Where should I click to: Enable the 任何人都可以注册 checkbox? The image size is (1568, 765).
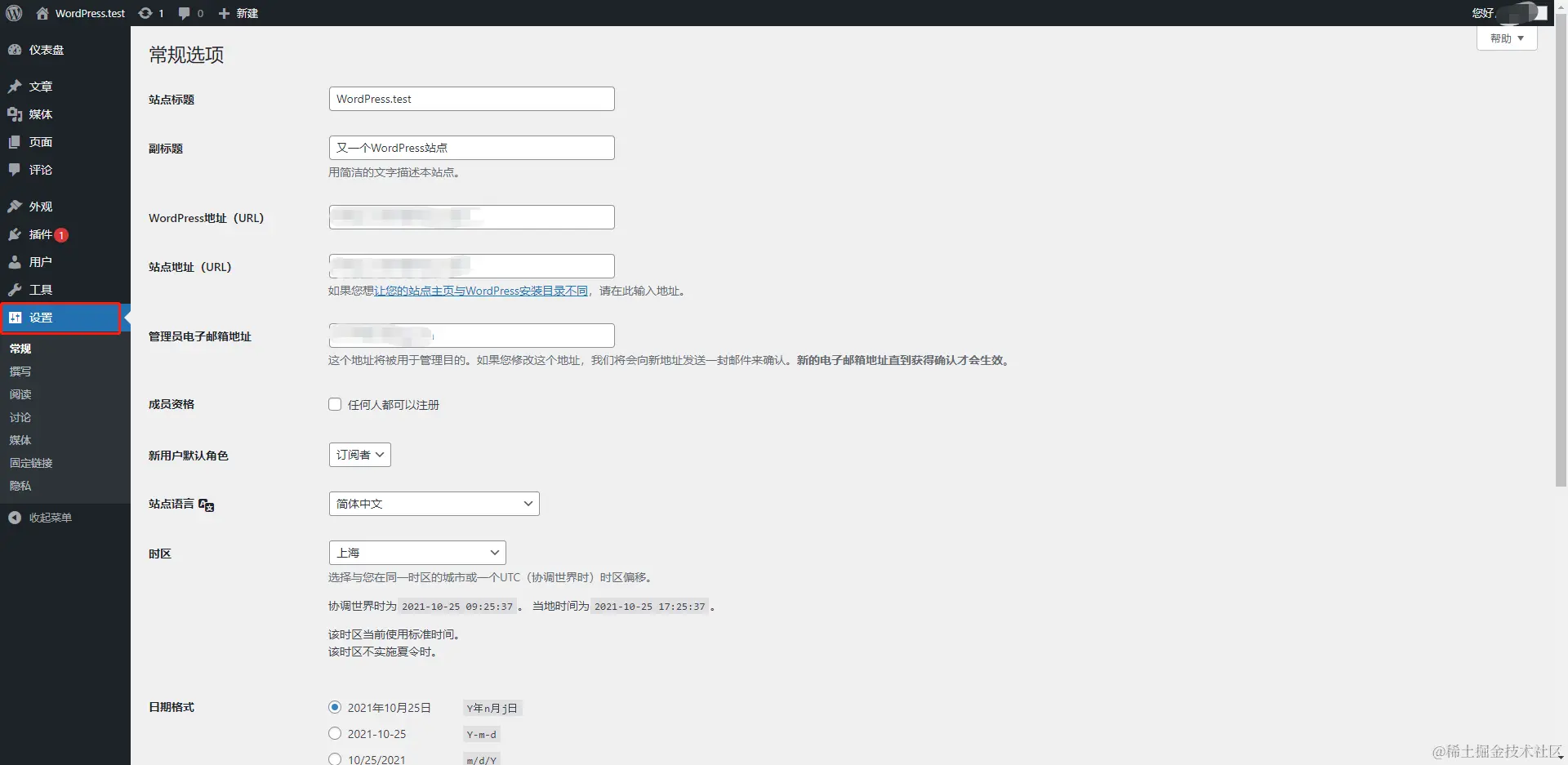click(335, 404)
